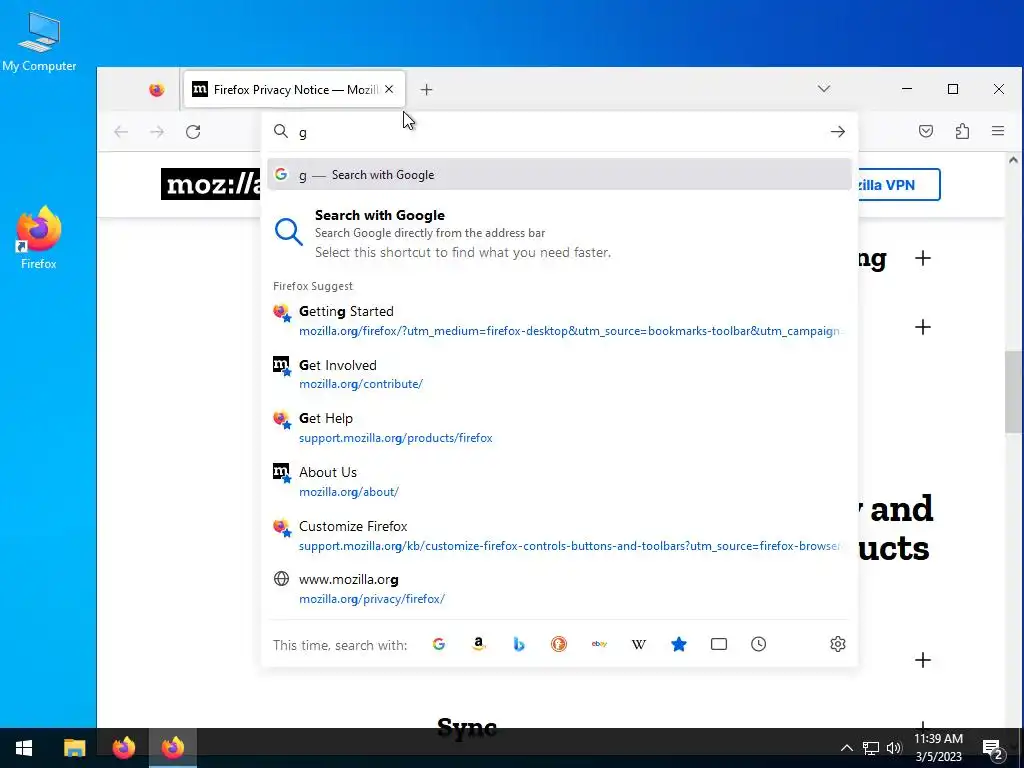Open Firefox application menu (hamburger)
Viewport: 1024px width, 768px height.
pyautogui.click(x=997, y=131)
